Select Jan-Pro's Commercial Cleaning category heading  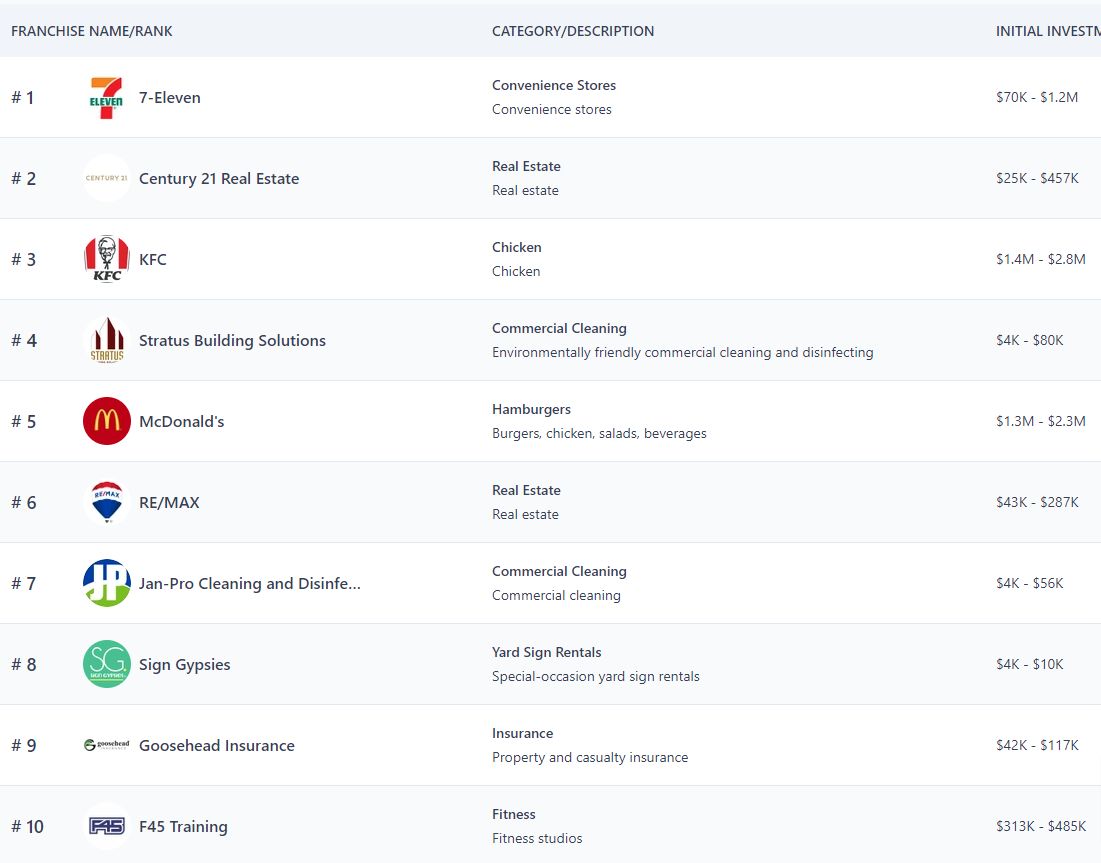click(560, 572)
